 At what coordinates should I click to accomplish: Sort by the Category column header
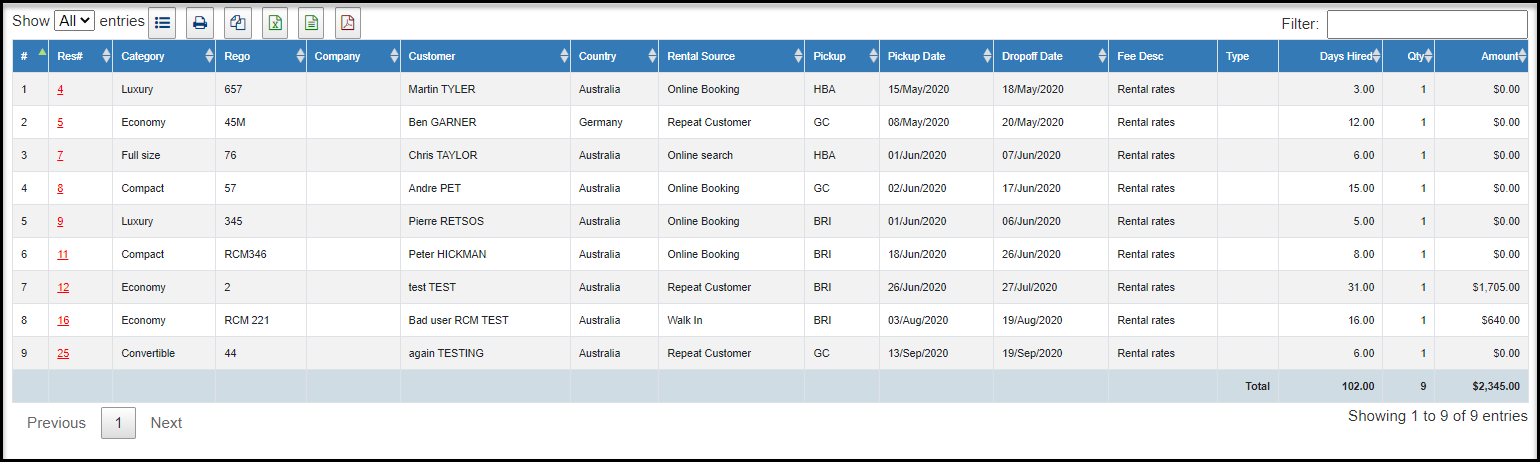point(164,56)
